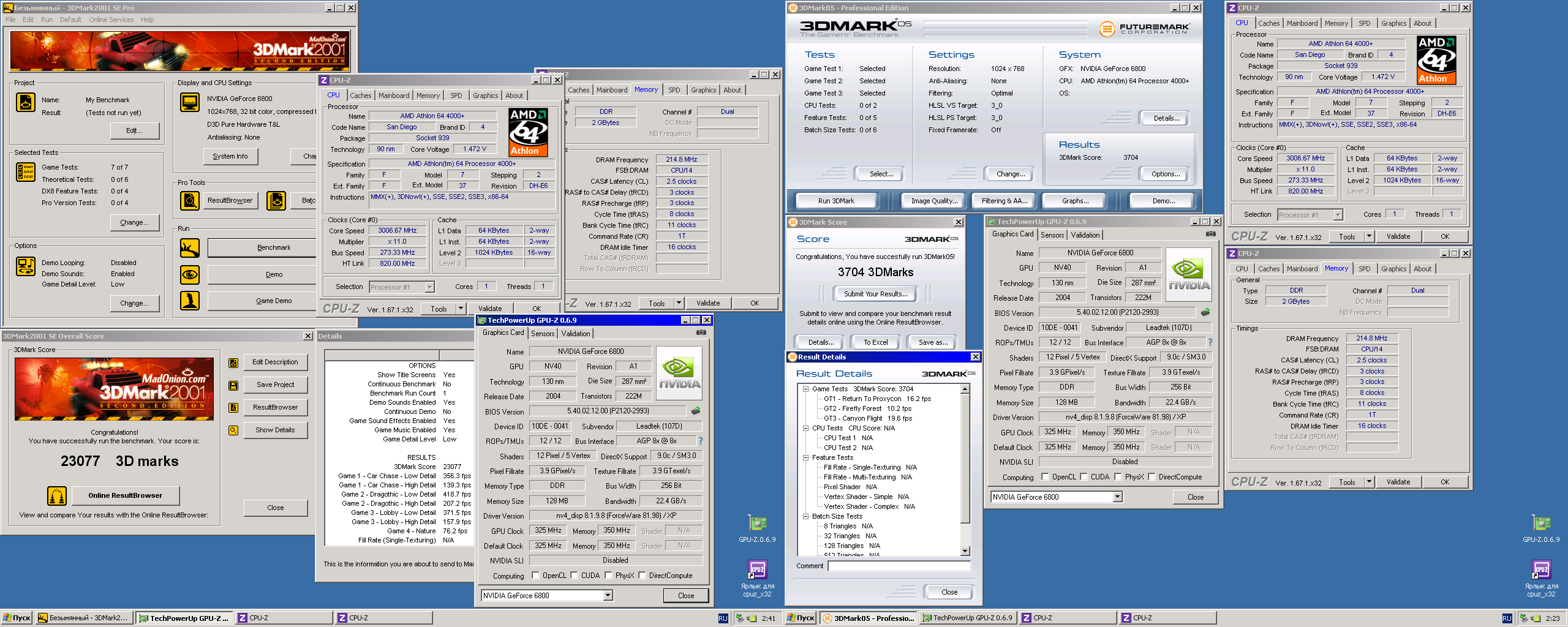Click the Comment field in Result Details
Screen dimensions: 1568x627
(899, 566)
